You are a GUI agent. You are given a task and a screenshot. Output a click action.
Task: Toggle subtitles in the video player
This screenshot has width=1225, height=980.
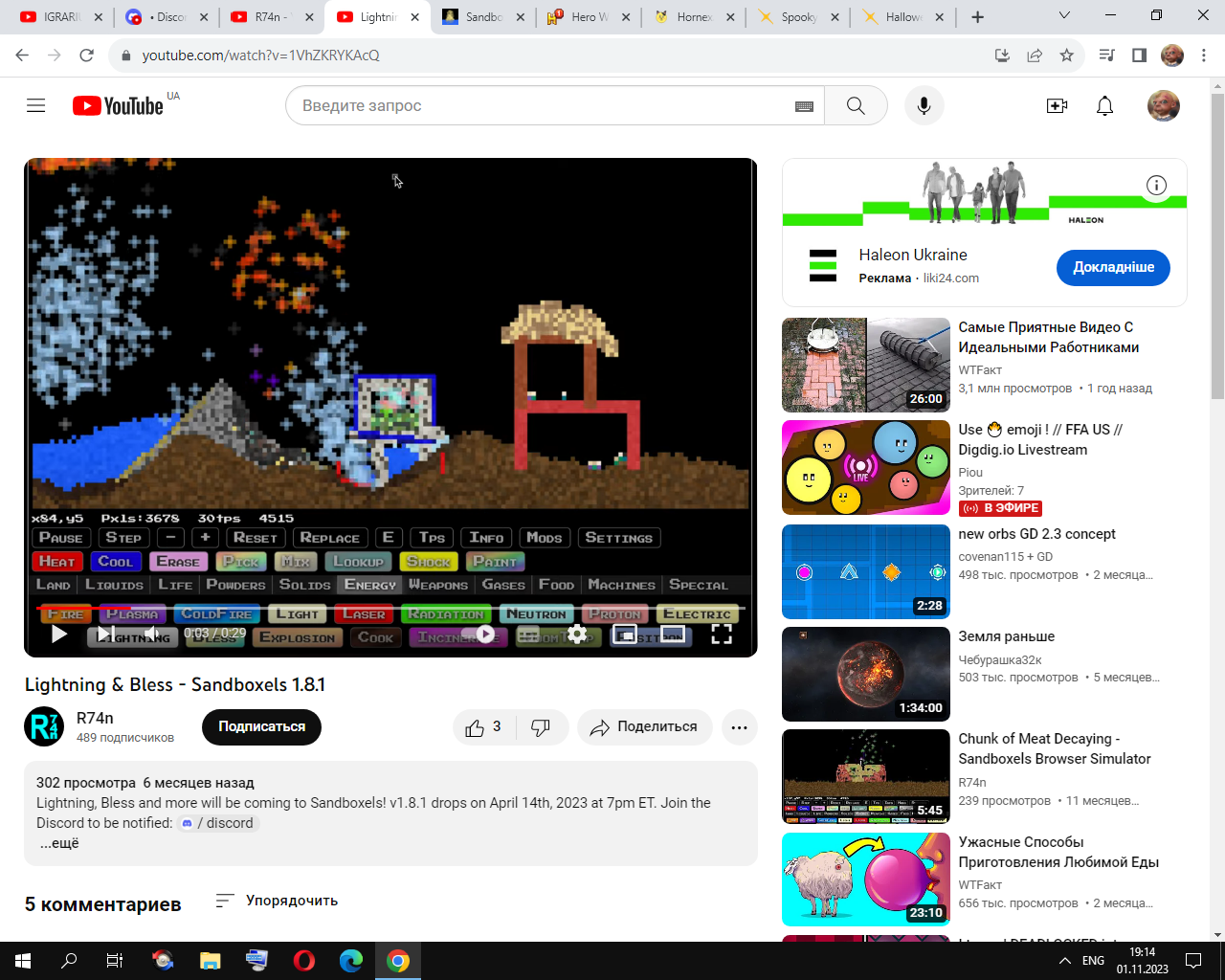pyautogui.click(x=529, y=634)
